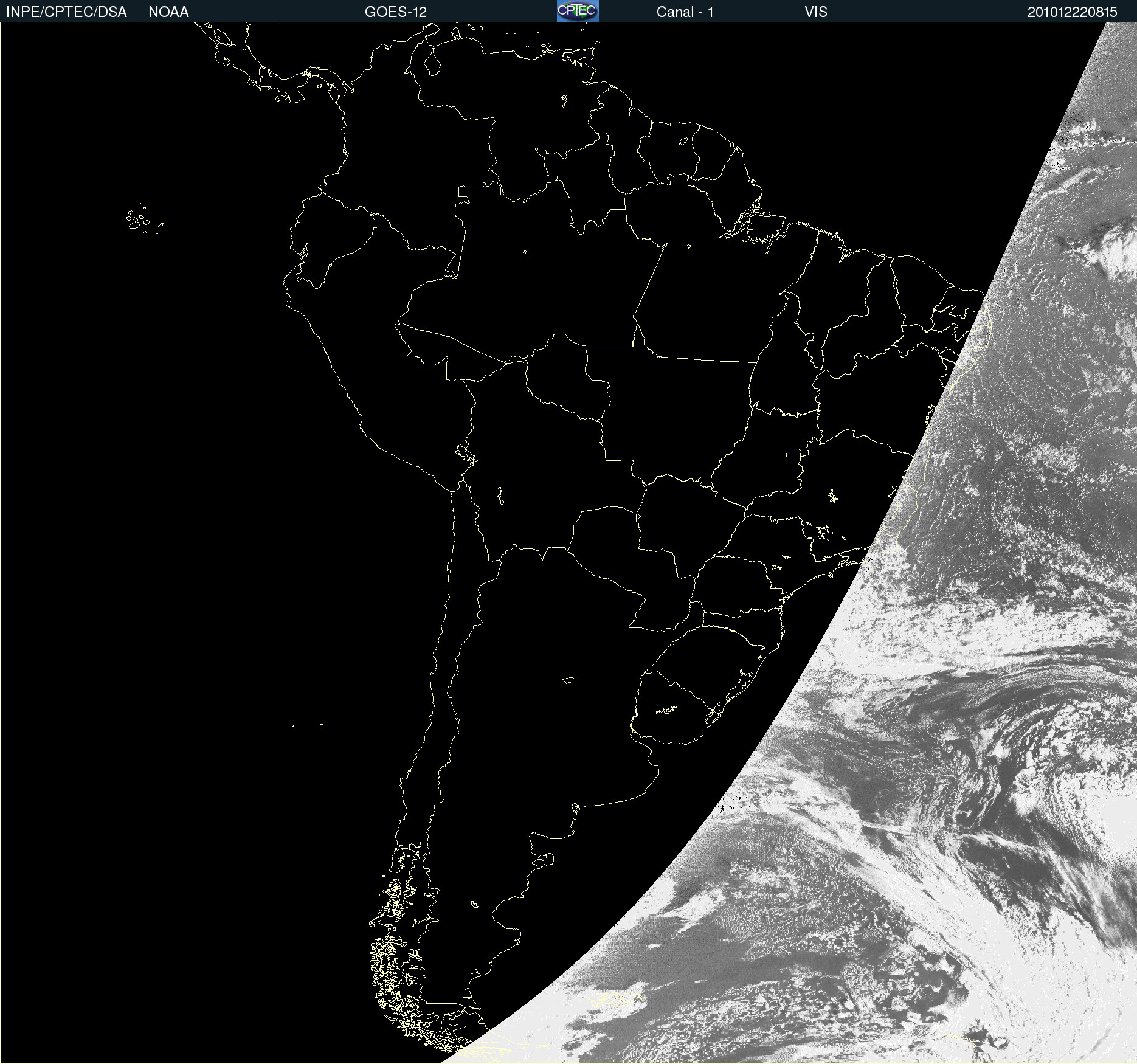
Task: Click the GOES-12 satellite label
Action: tap(396, 12)
